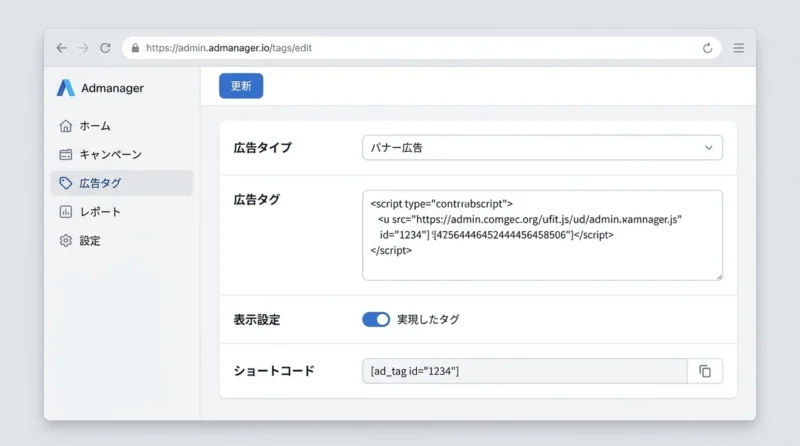The width and height of the screenshot is (800, 446).
Task: Click the blue 更新 button
Action: click(x=241, y=86)
